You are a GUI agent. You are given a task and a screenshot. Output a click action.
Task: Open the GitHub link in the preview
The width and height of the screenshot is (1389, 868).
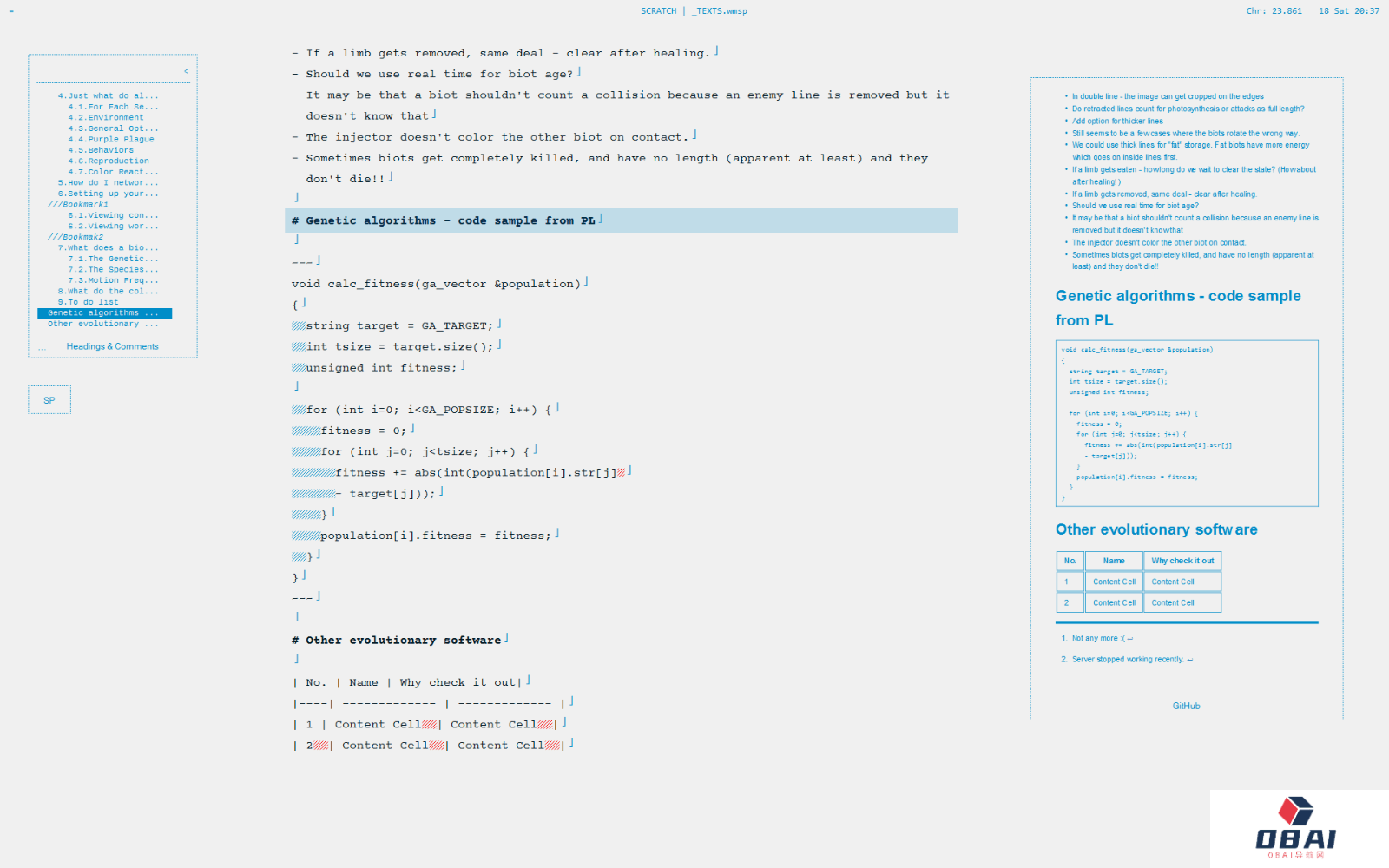1186,707
